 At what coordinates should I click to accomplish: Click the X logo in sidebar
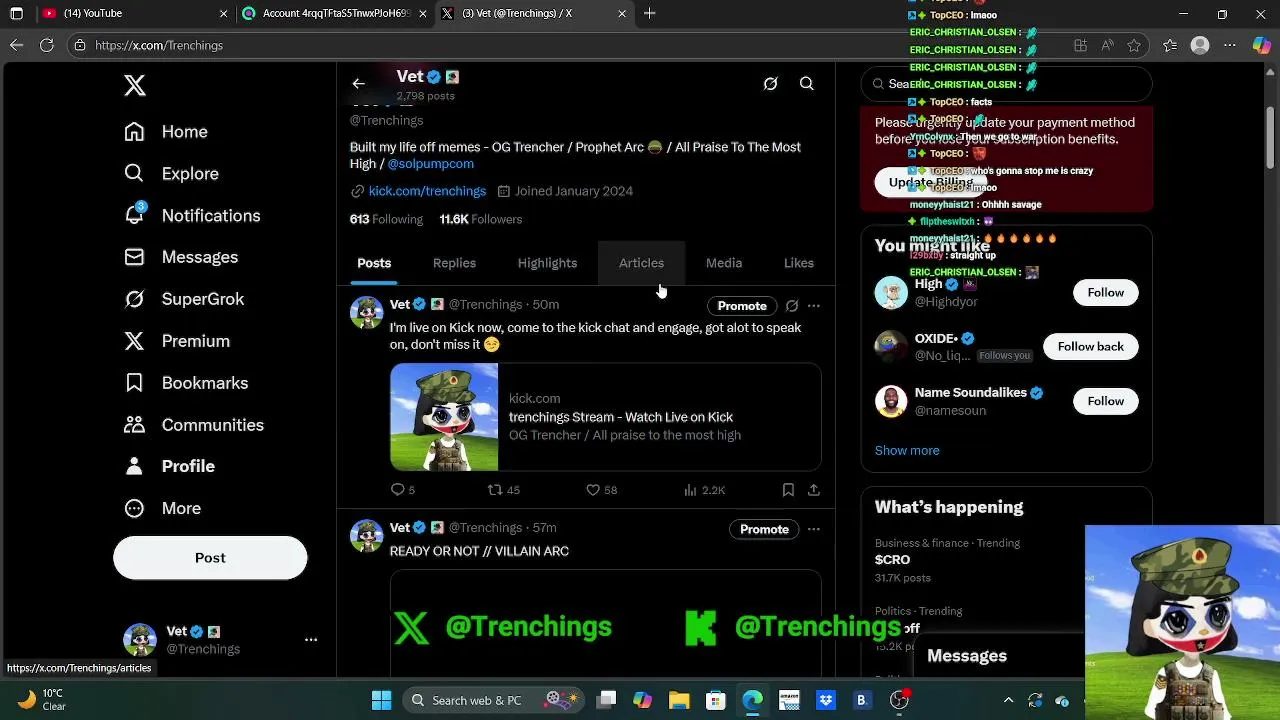[135, 85]
